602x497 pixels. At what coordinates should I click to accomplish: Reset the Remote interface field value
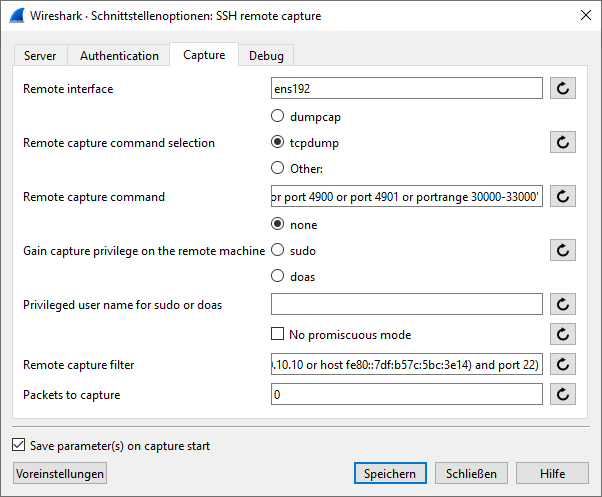(563, 89)
